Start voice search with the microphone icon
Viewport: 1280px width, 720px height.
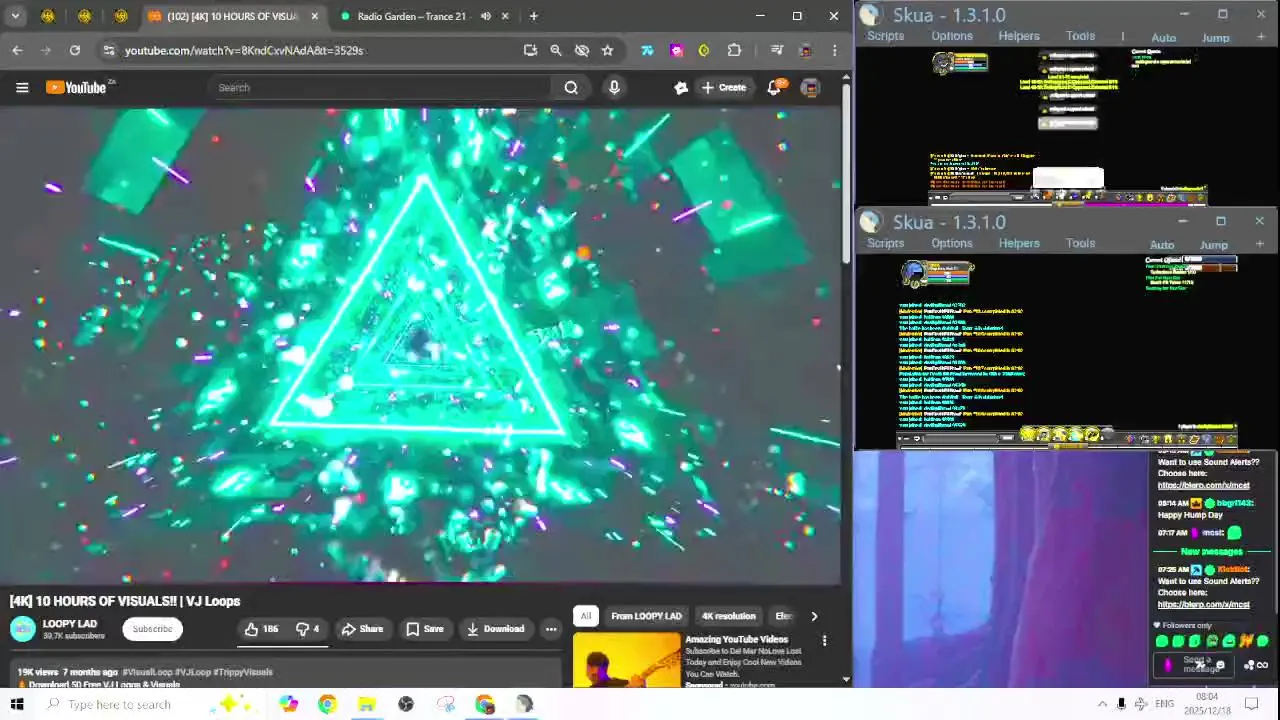614,88
